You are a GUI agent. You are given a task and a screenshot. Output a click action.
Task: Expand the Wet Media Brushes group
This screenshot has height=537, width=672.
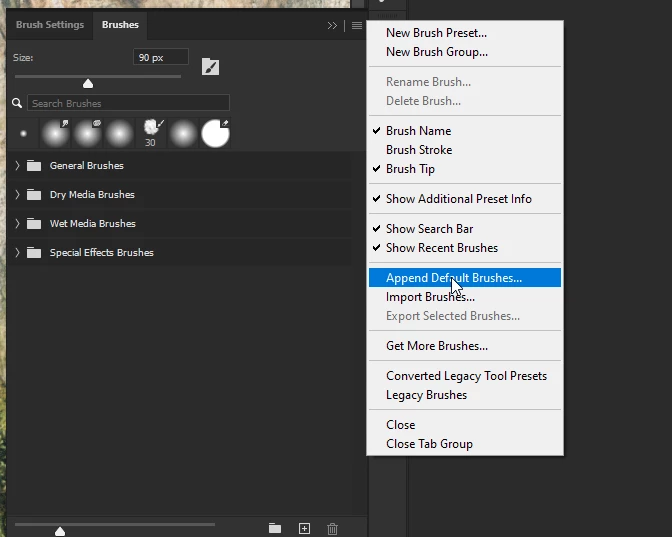[x=17, y=224]
